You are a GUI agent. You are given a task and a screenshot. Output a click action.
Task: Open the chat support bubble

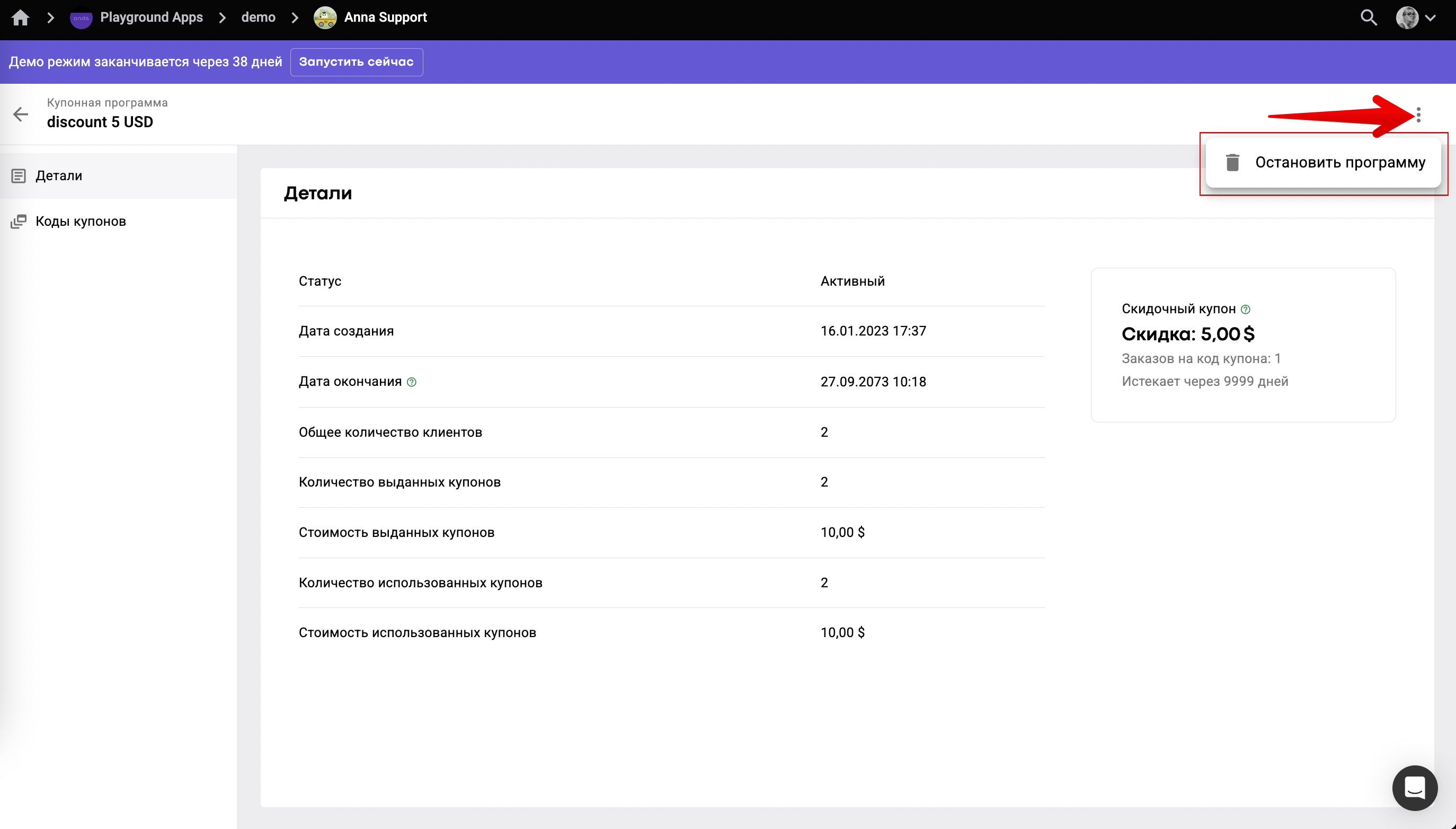pos(1415,788)
